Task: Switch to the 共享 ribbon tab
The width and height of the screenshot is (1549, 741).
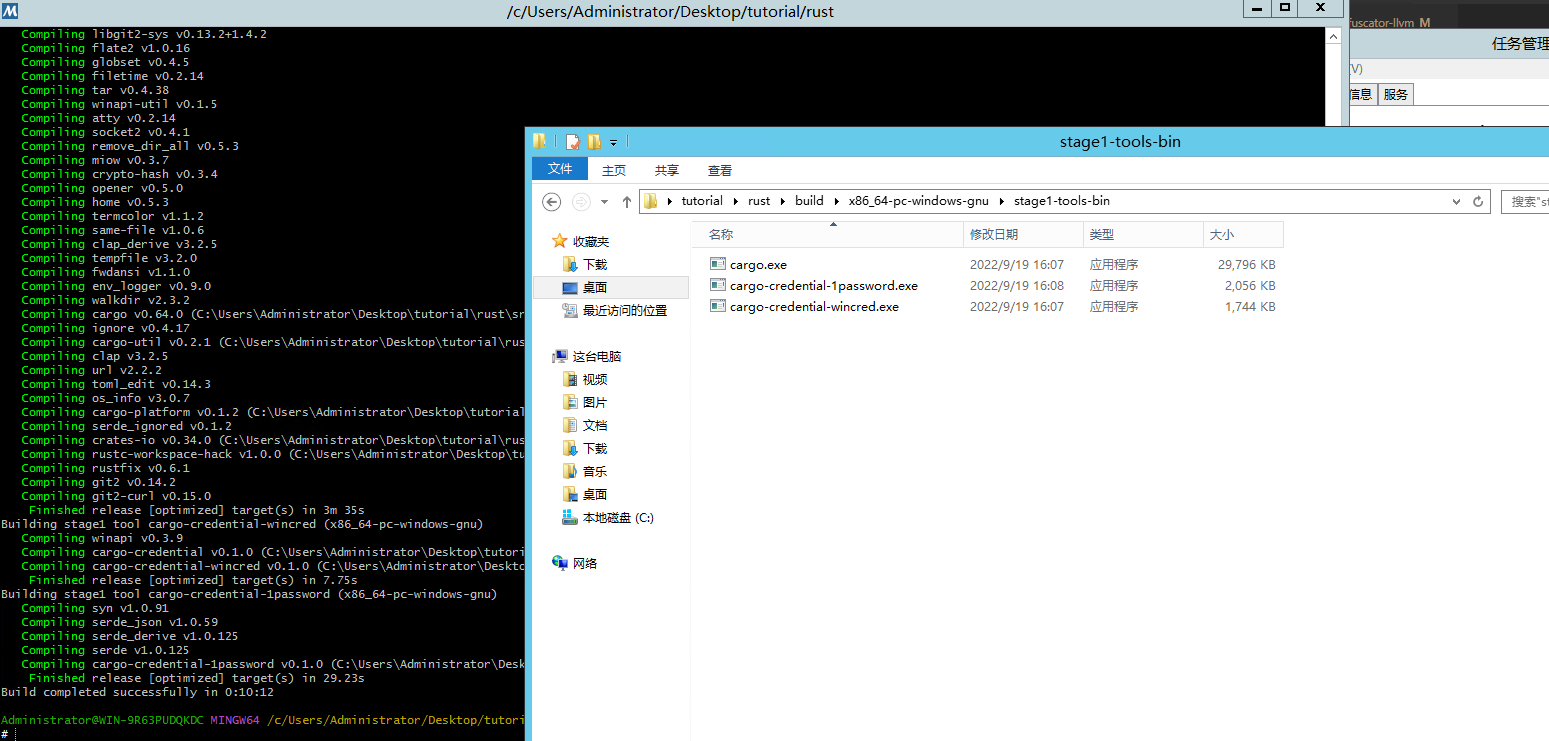Action: tap(666, 170)
